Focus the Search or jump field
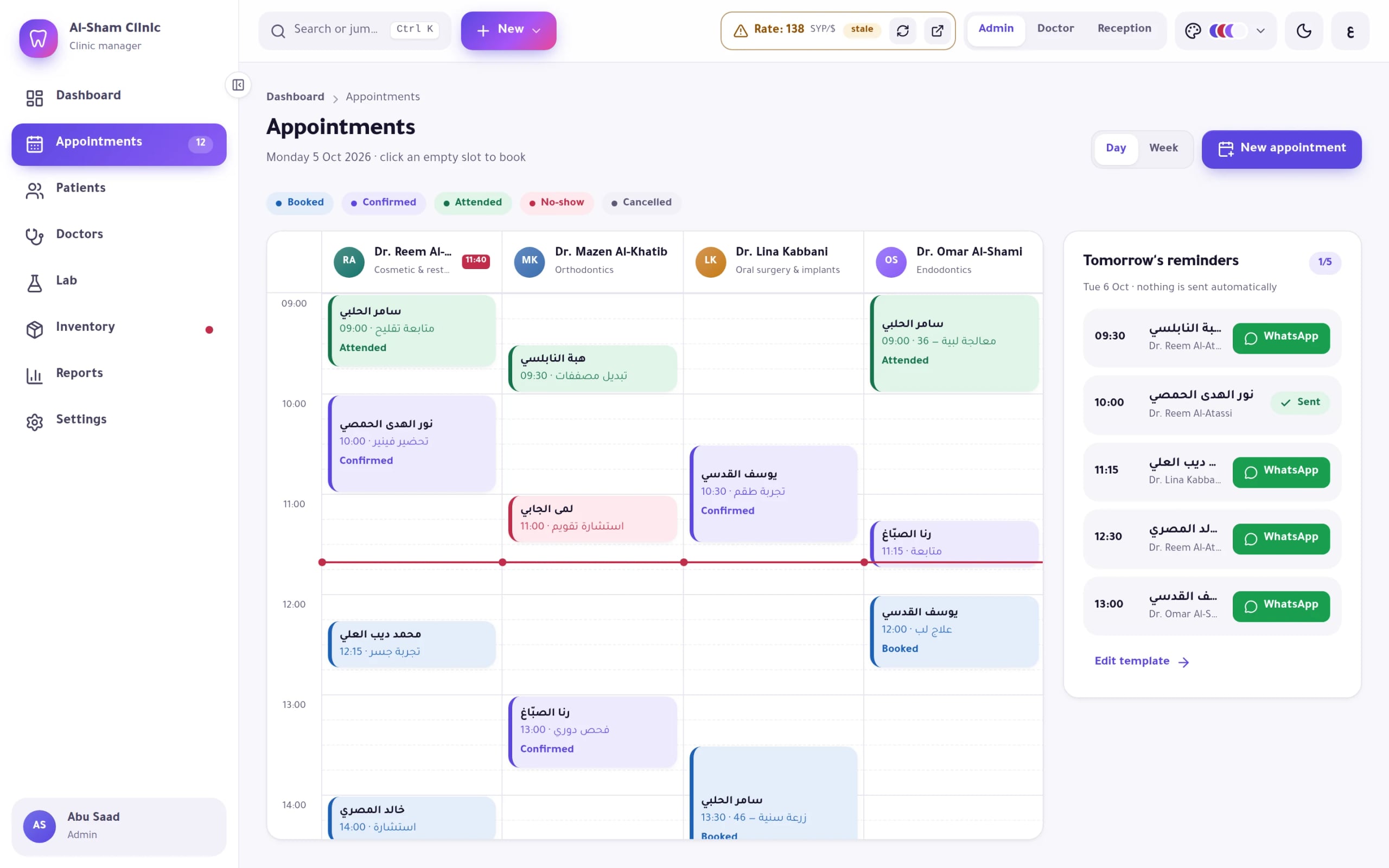 tap(355, 30)
